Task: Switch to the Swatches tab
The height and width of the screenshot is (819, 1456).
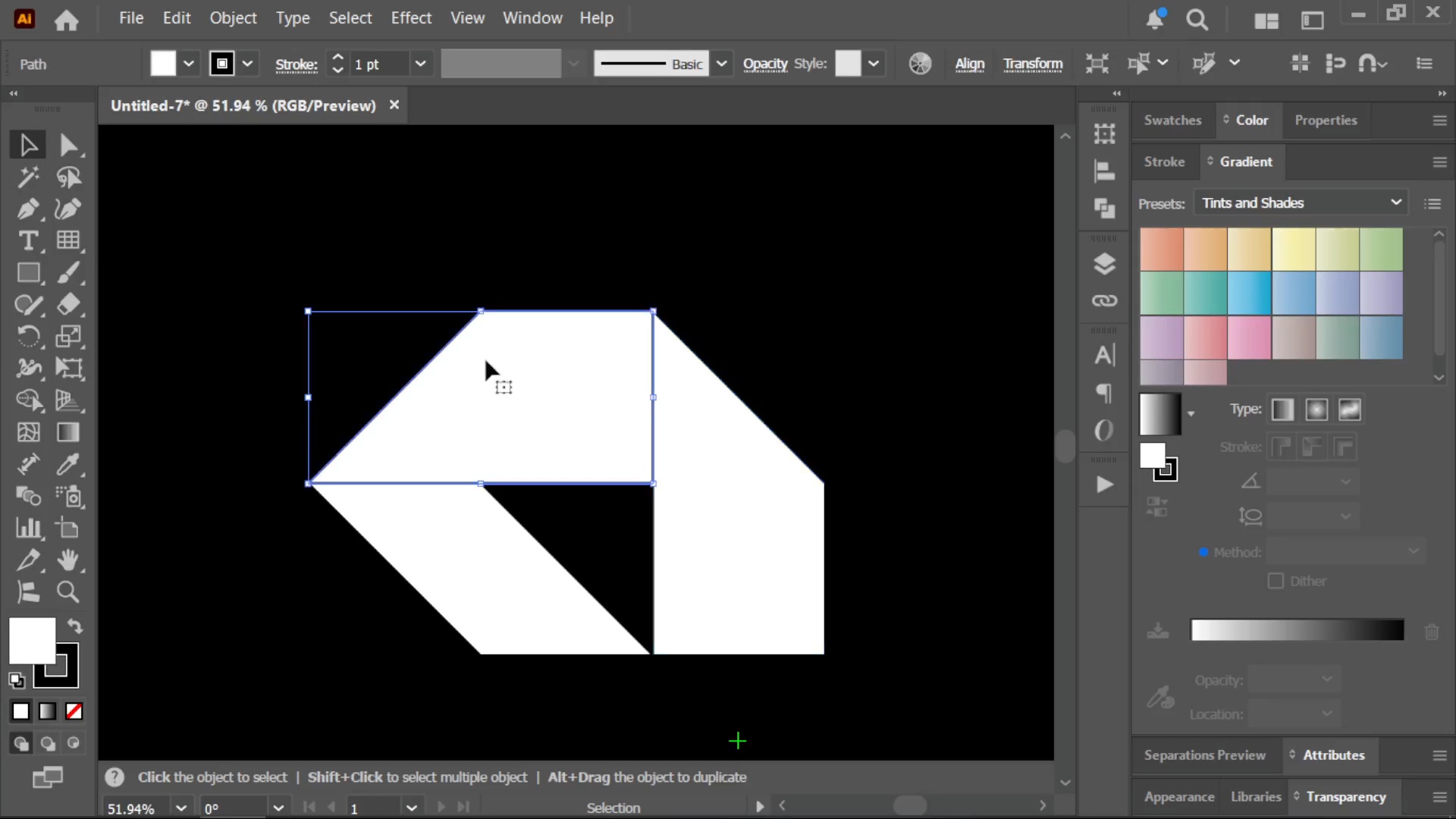Action: click(x=1172, y=120)
